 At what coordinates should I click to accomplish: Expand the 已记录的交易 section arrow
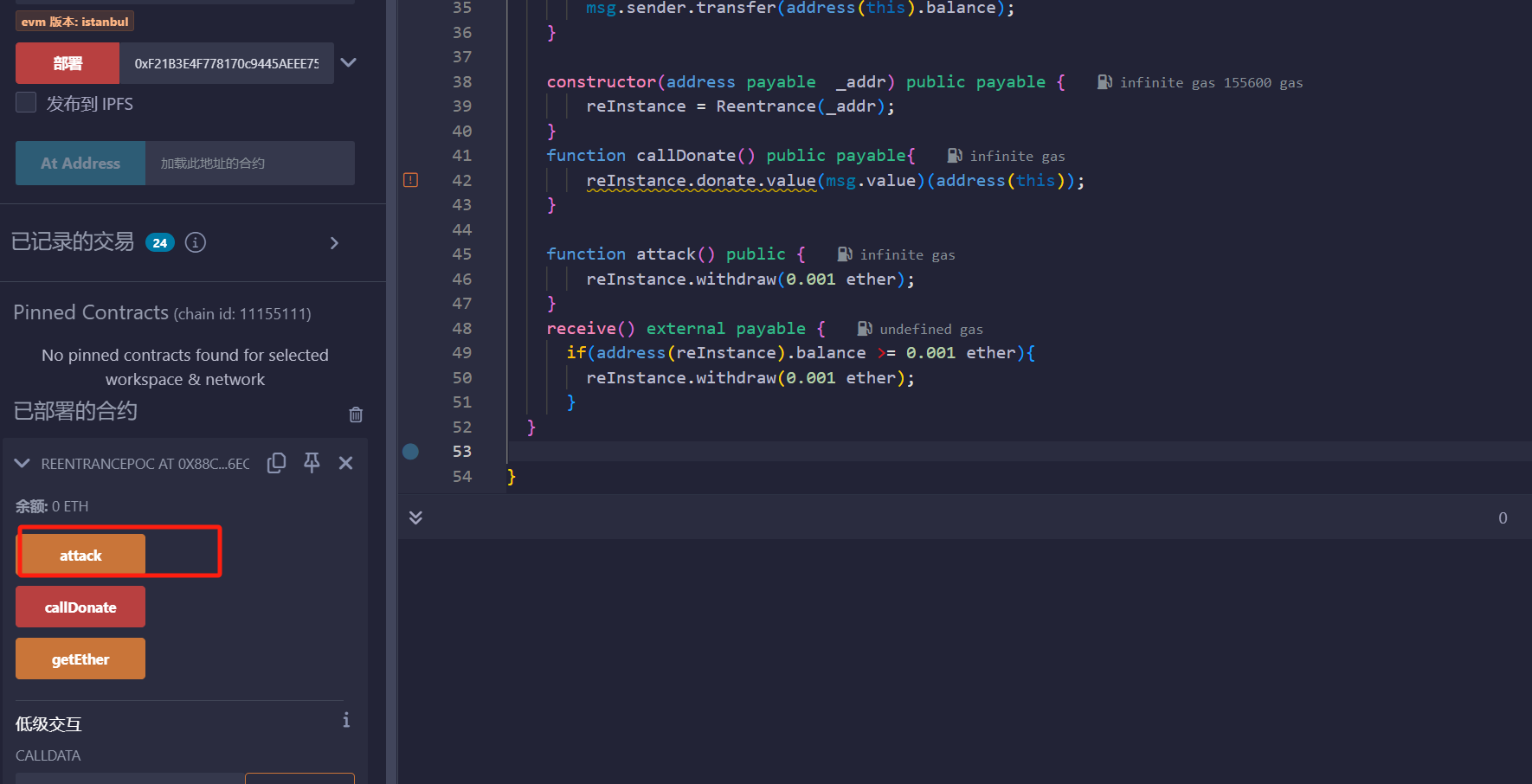click(x=334, y=243)
